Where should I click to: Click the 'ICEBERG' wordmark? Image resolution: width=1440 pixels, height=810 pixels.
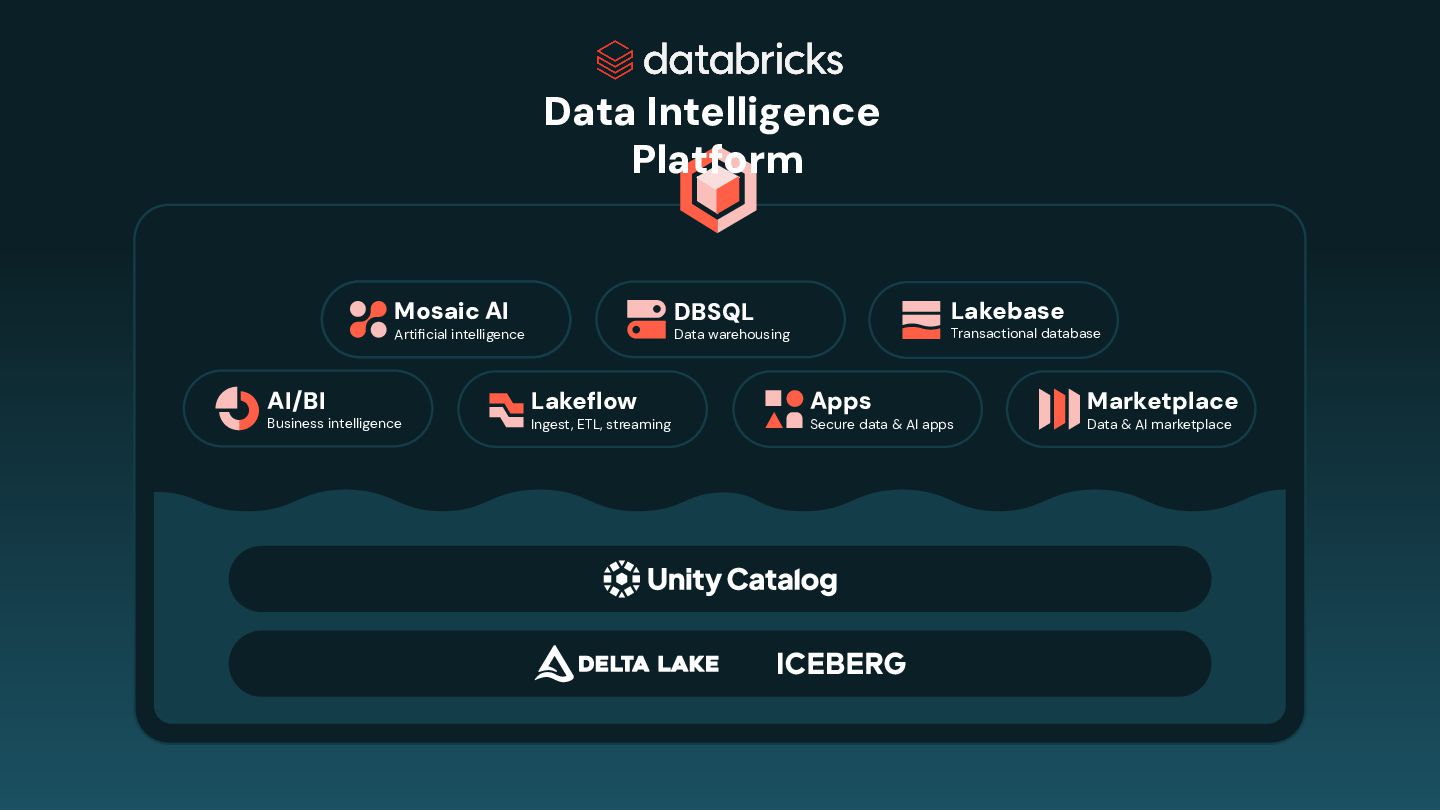click(841, 663)
